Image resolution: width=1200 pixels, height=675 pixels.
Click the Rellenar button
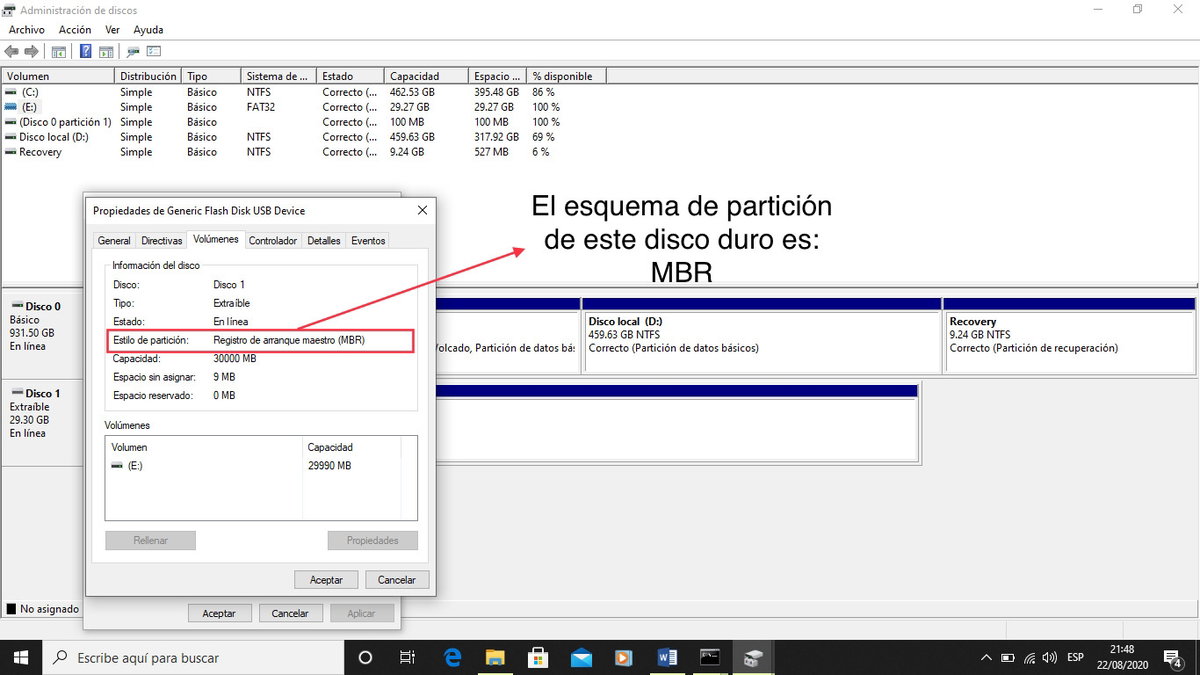(150, 540)
